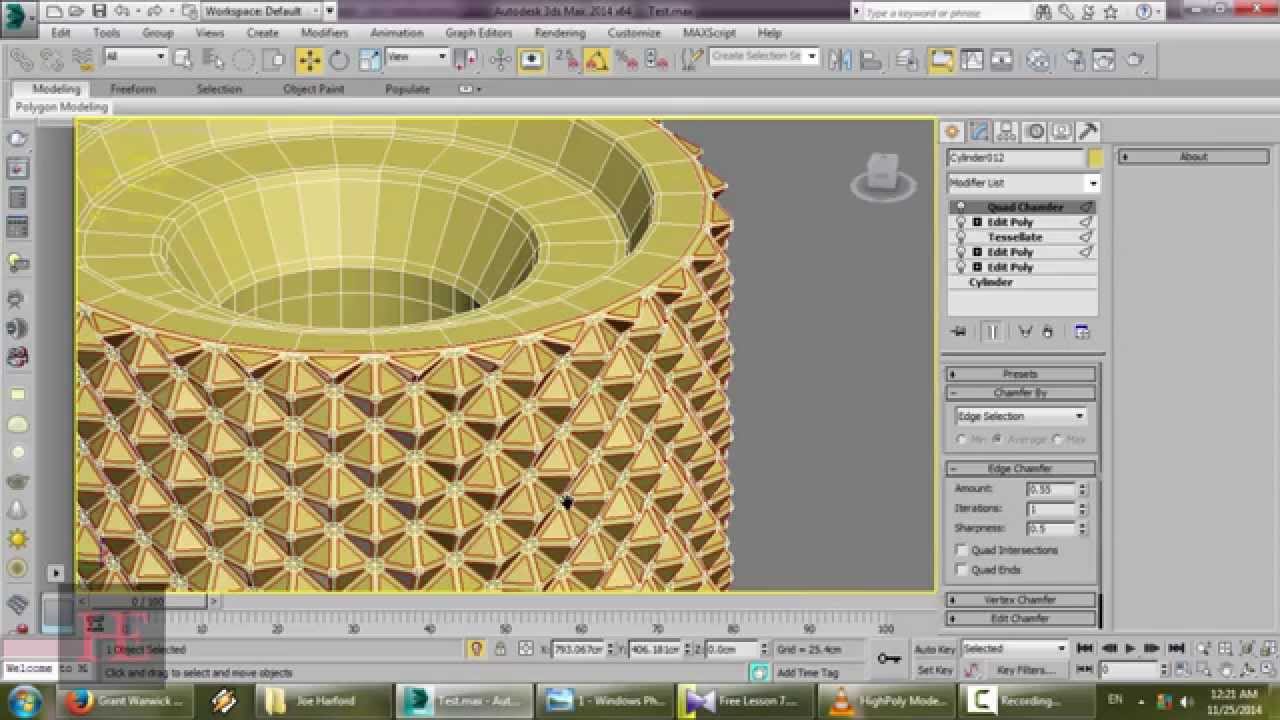Play the animation
Viewport: 1280px width, 720px height.
[1130, 649]
